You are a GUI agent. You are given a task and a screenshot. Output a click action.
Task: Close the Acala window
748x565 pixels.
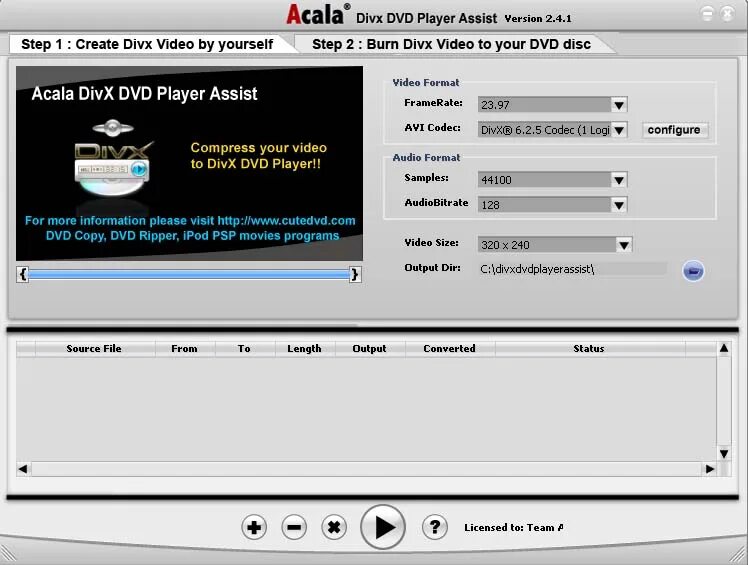pos(727,14)
